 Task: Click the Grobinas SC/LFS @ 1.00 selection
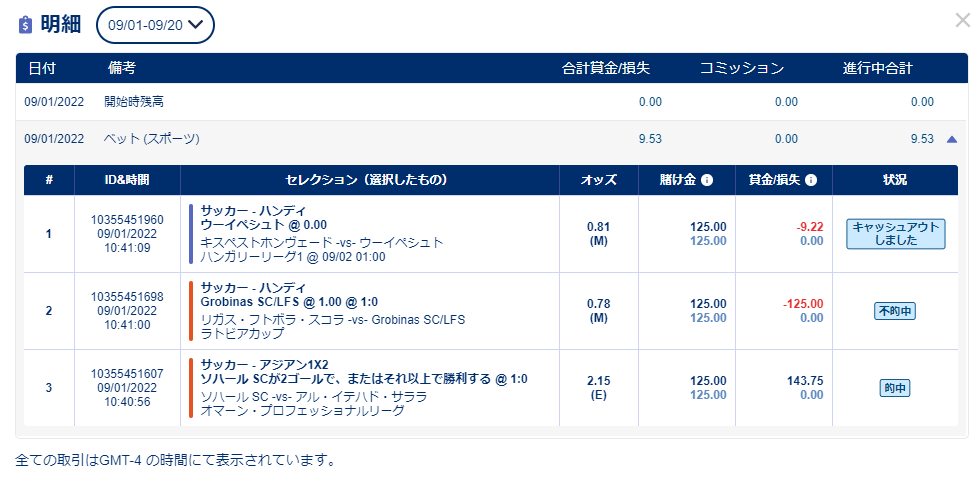coord(289,302)
